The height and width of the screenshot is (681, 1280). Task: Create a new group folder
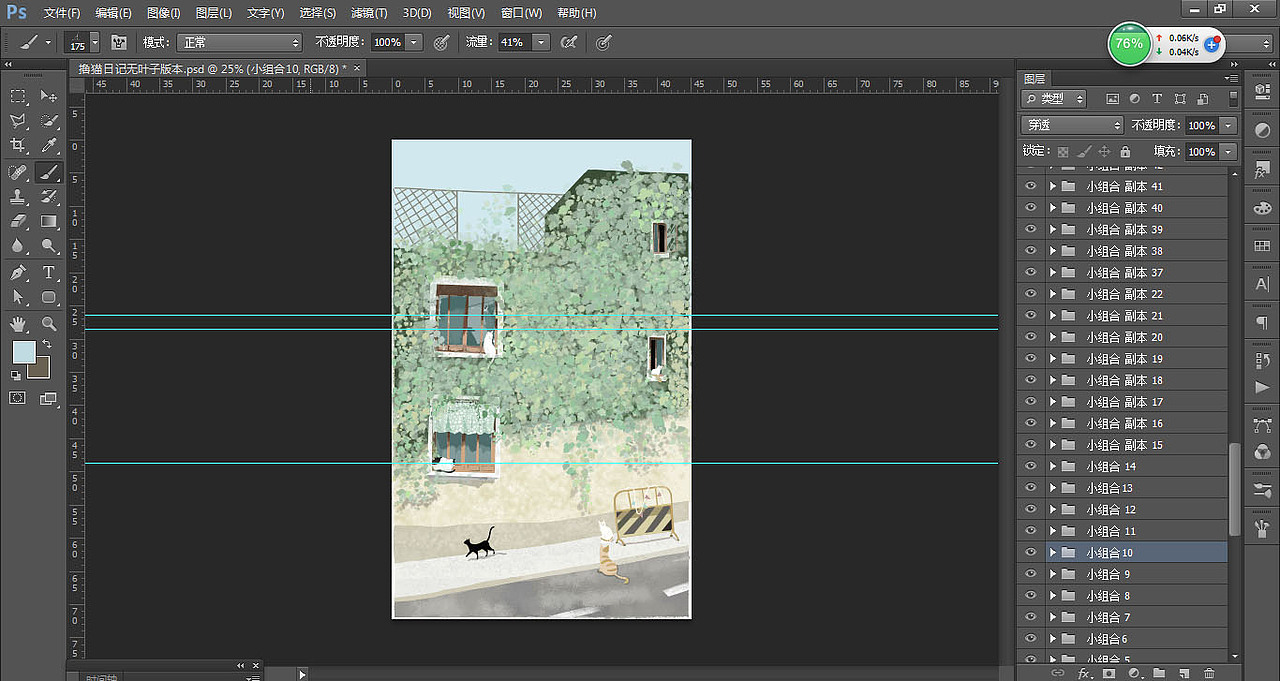pos(1159,673)
